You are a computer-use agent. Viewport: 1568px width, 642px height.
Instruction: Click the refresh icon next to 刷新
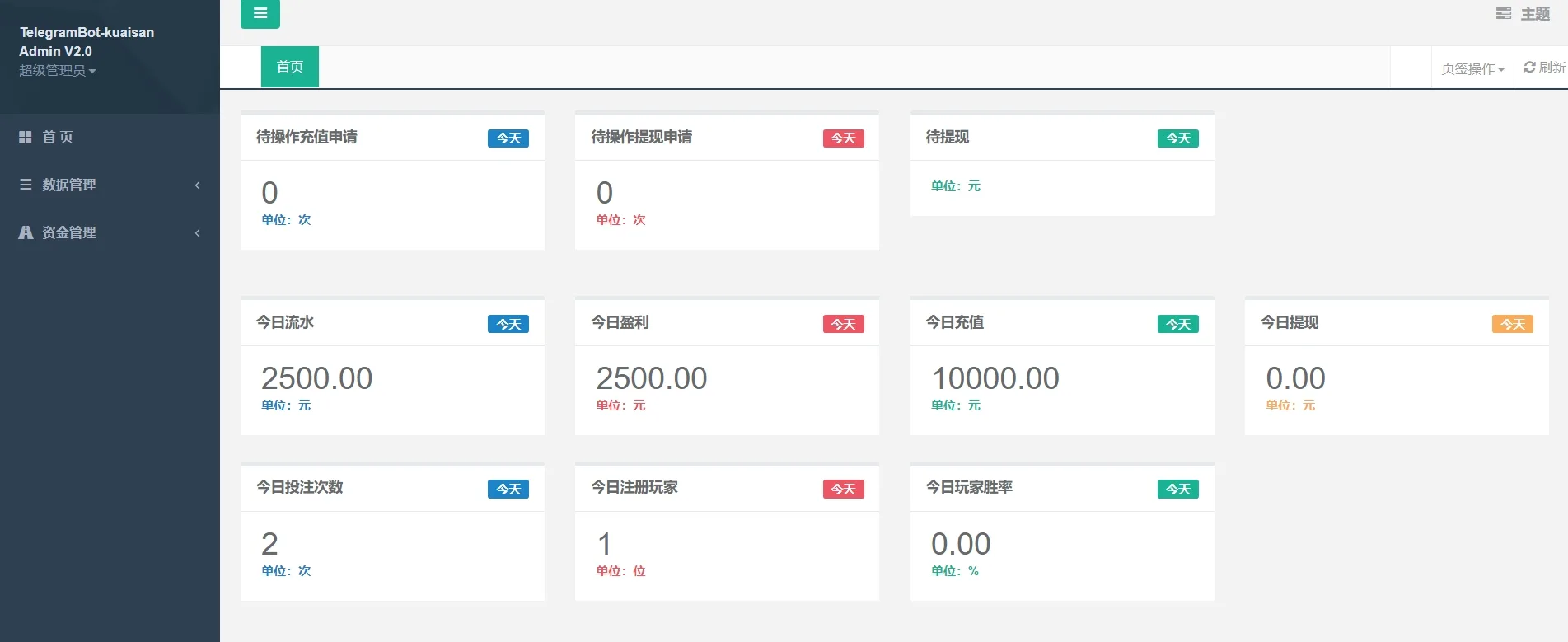[x=1529, y=68]
